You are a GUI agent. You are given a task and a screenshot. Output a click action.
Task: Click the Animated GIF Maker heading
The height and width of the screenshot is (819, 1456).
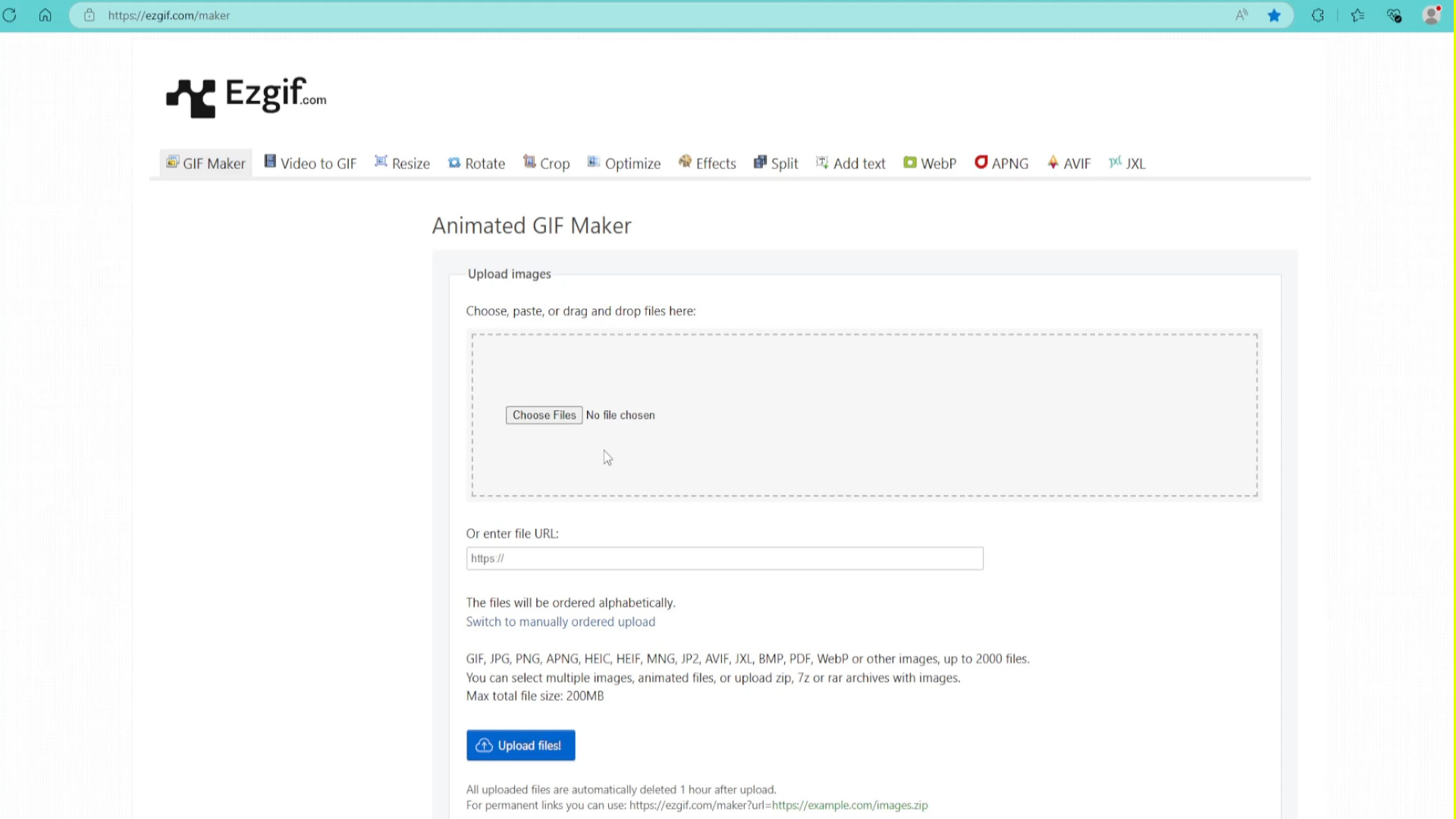pos(532,226)
